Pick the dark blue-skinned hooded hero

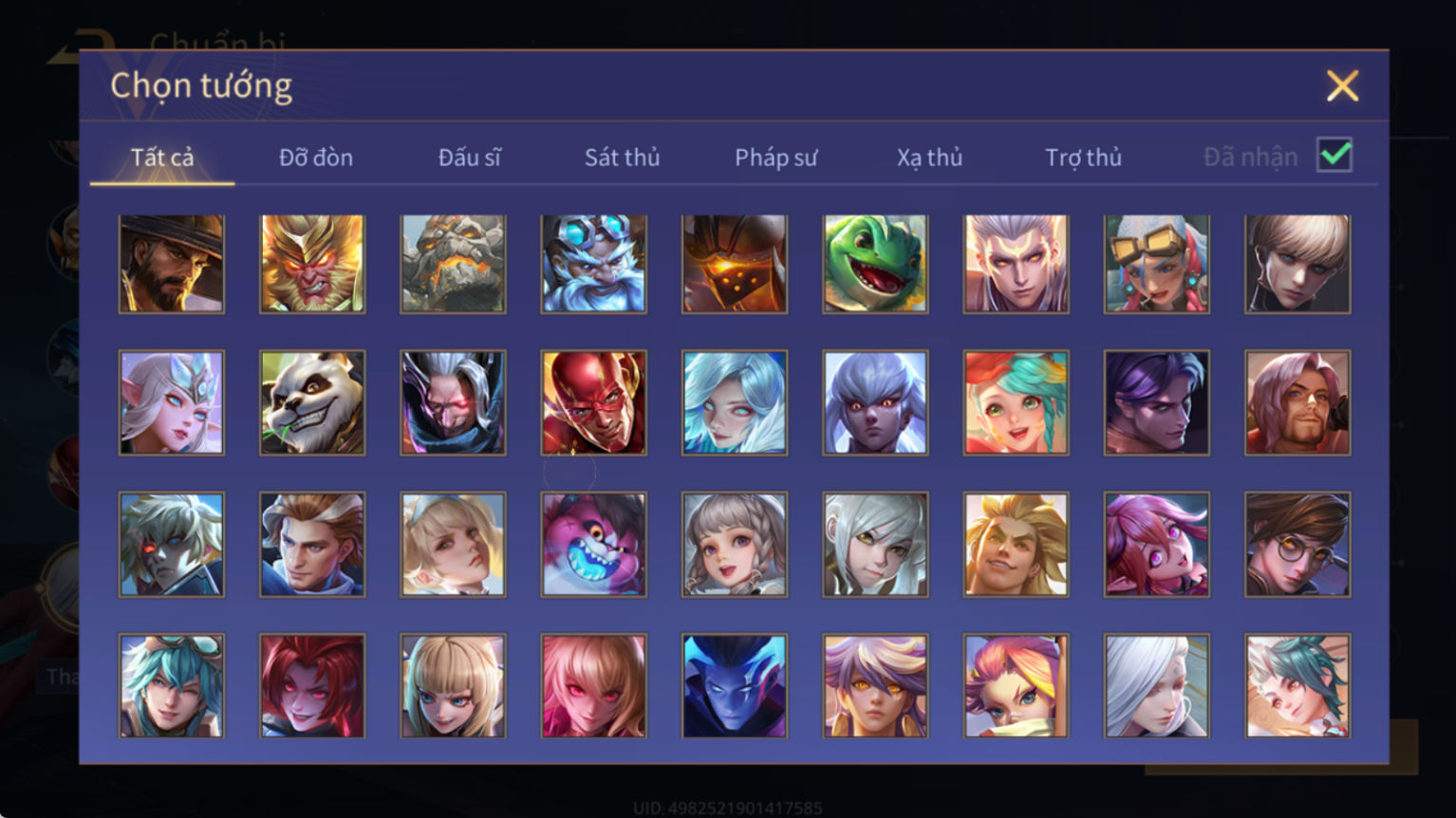pyautogui.click(x=735, y=686)
